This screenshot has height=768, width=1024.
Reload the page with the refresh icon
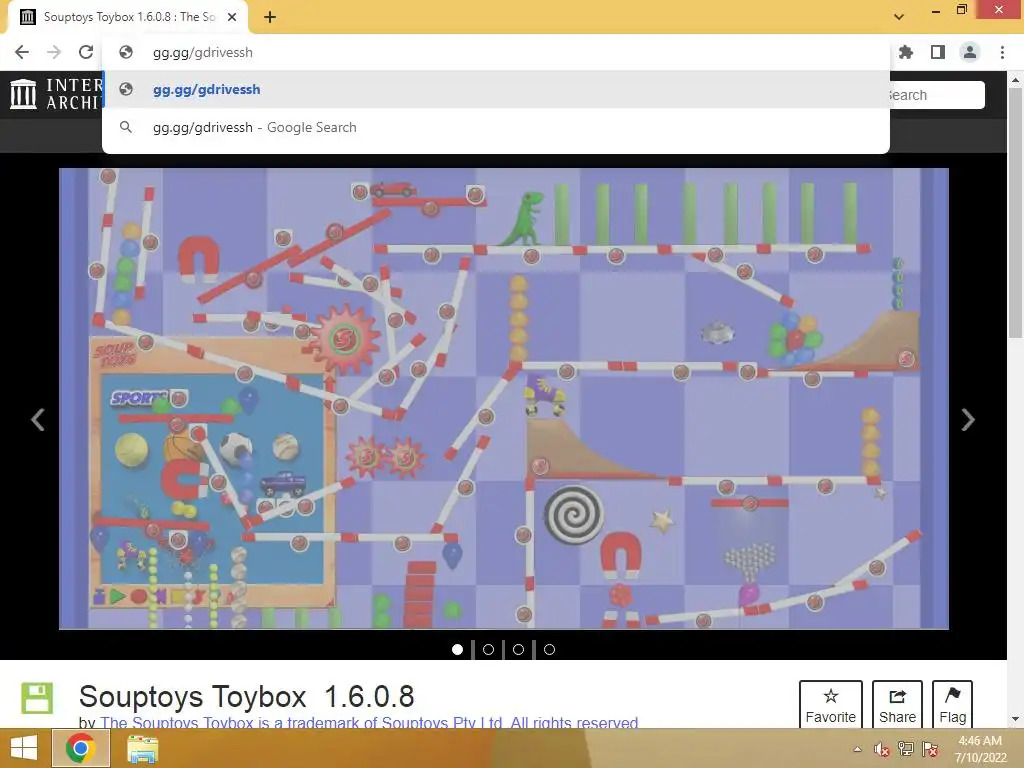[86, 52]
